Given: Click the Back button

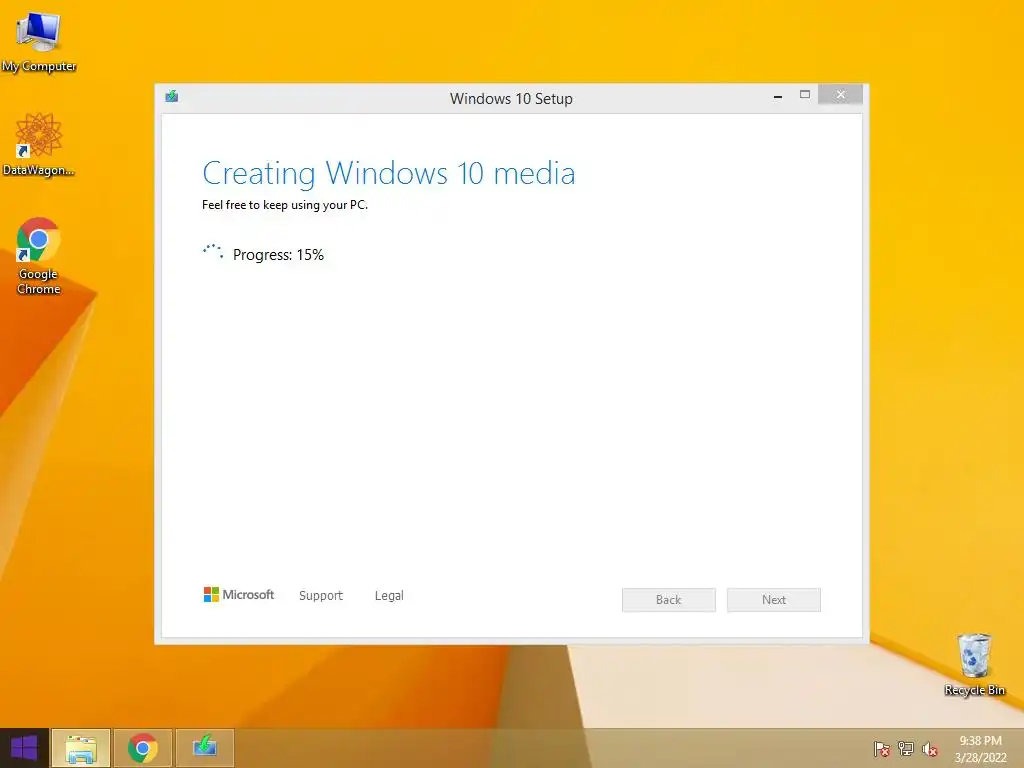Looking at the screenshot, I should point(669,600).
